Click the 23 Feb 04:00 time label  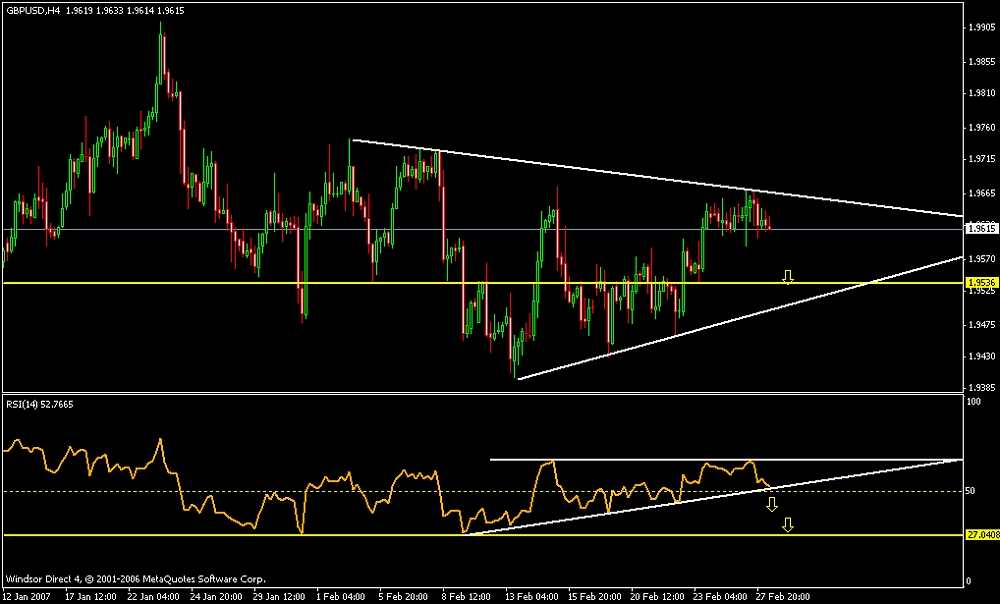coord(720,597)
